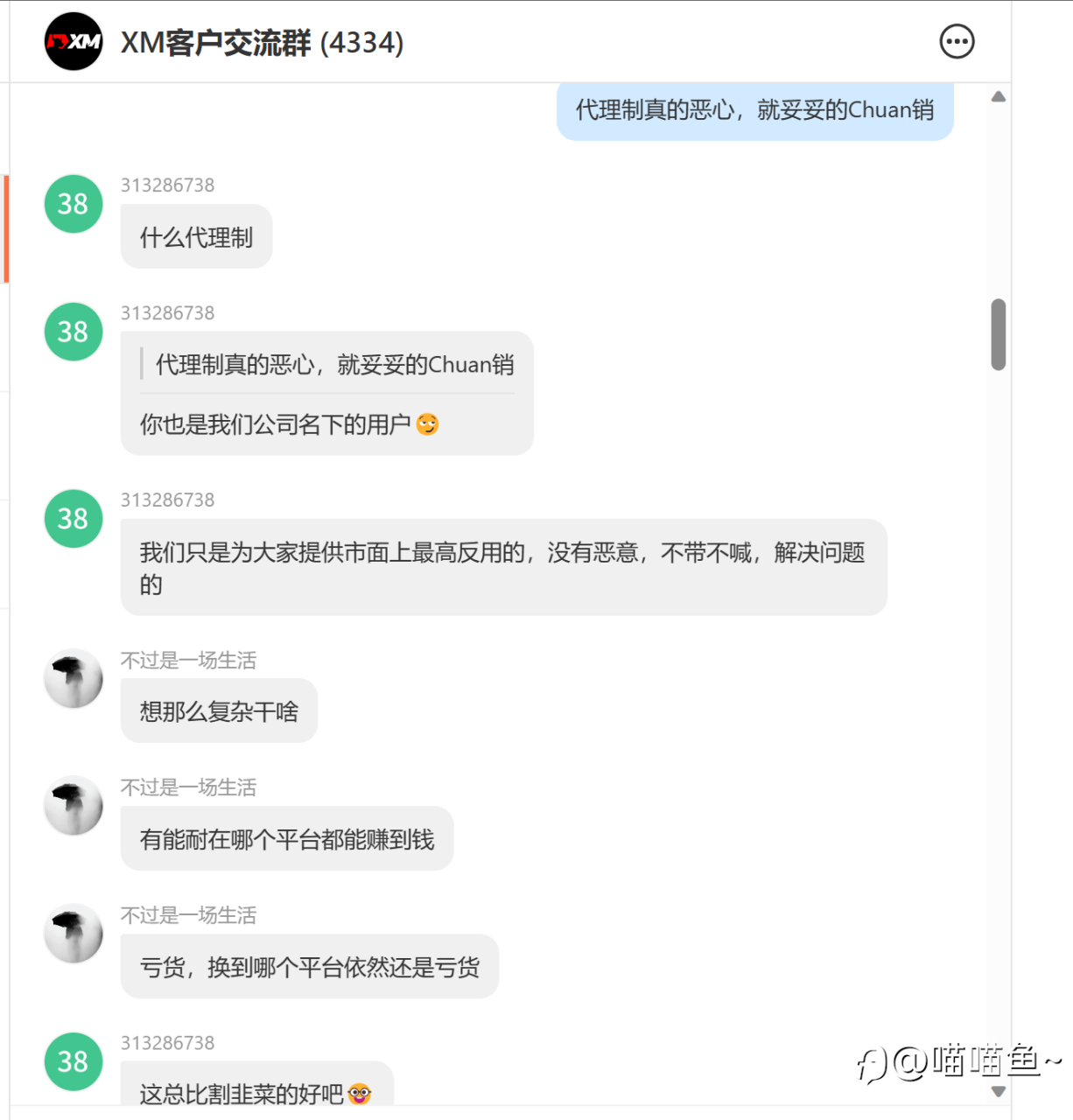
Task: Click the green 38 avatar beside the quoted reply
Action: (74, 332)
